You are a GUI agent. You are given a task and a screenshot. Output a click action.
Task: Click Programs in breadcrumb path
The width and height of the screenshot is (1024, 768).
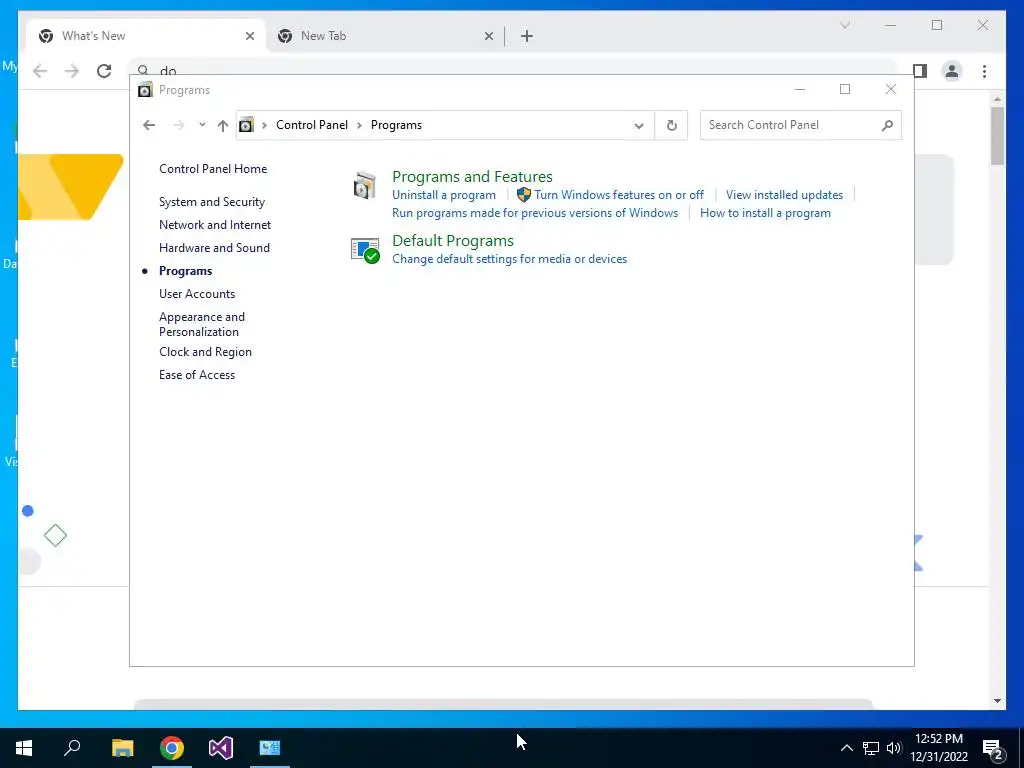396,125
